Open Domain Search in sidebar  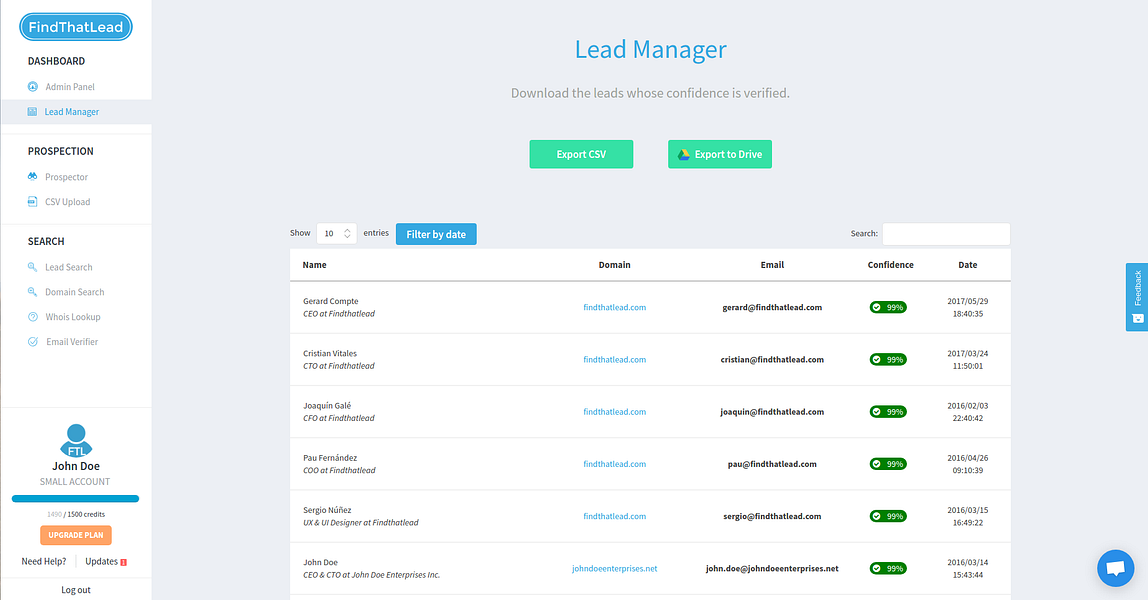75,292
